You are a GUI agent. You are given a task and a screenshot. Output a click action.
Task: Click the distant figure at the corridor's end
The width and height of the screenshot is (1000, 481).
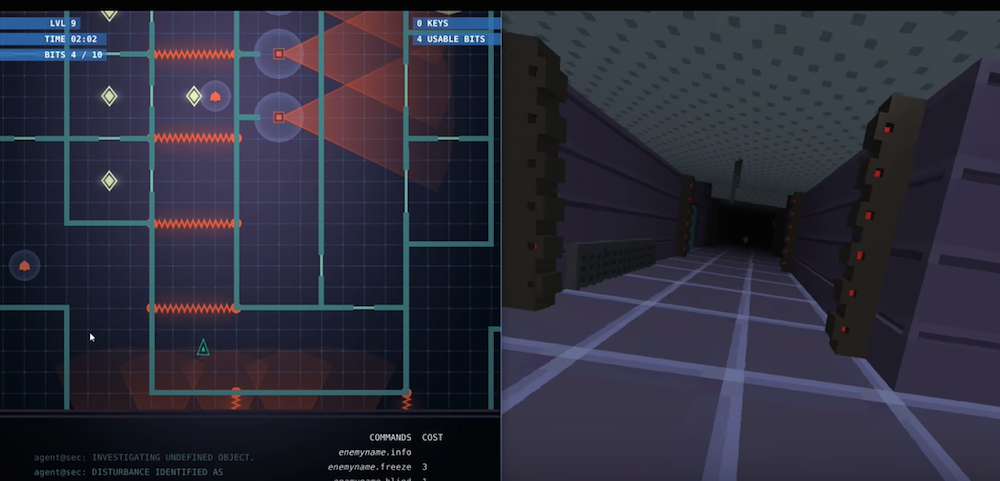745,240
